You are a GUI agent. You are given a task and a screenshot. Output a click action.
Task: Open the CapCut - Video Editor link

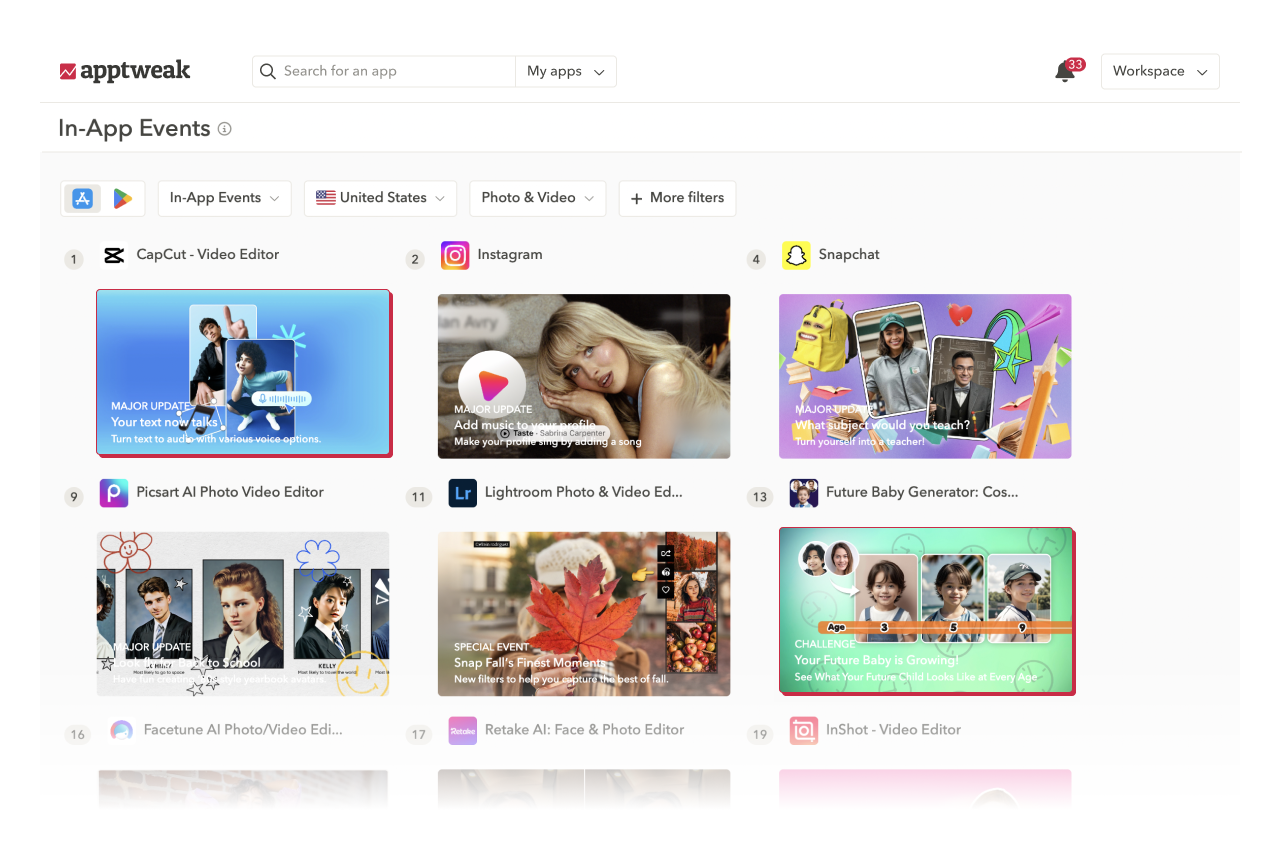pyautogui.click(x=208, y=255)
